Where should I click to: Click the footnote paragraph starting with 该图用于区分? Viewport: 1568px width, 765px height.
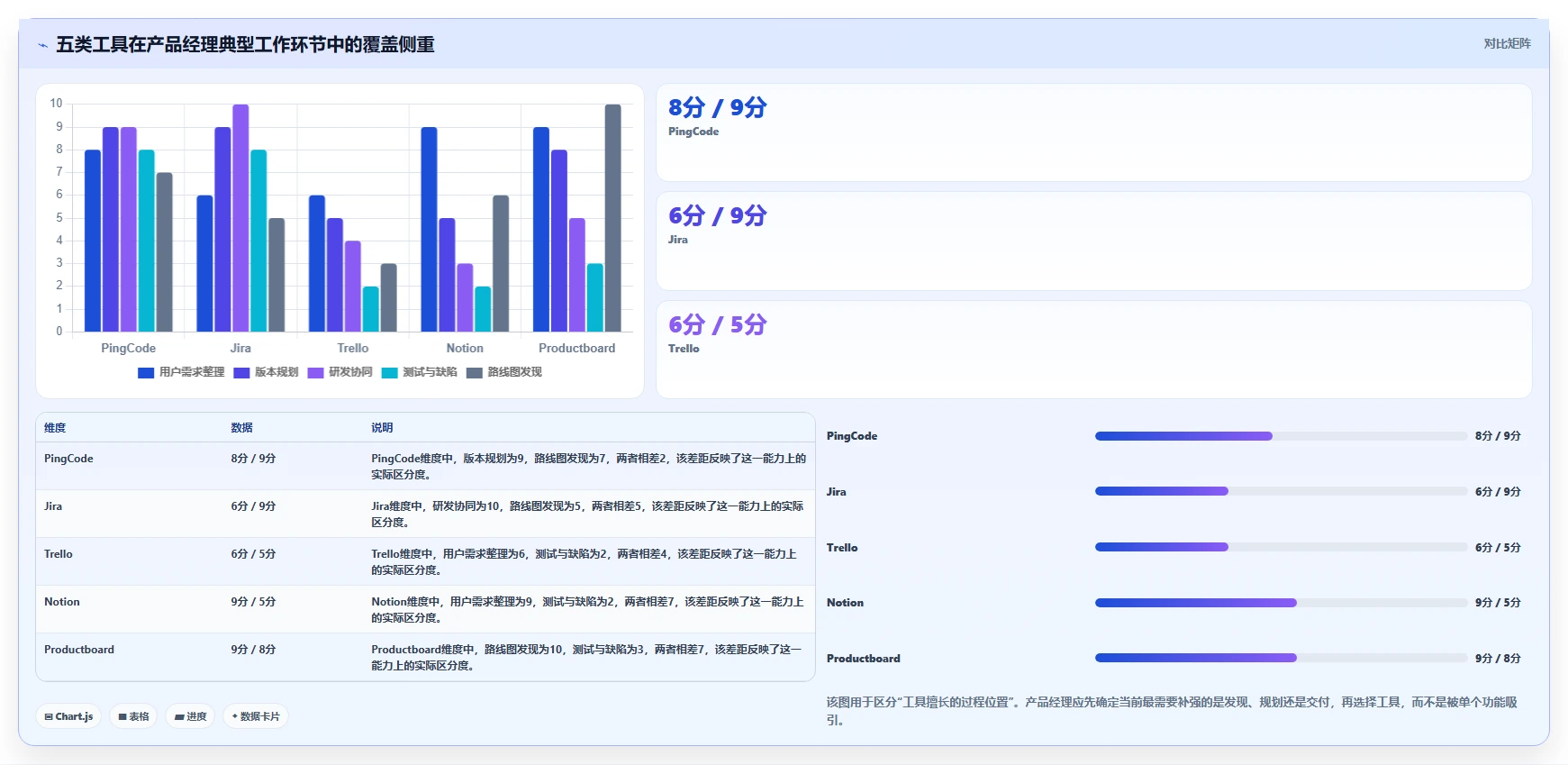click(x=1173, y=711)
